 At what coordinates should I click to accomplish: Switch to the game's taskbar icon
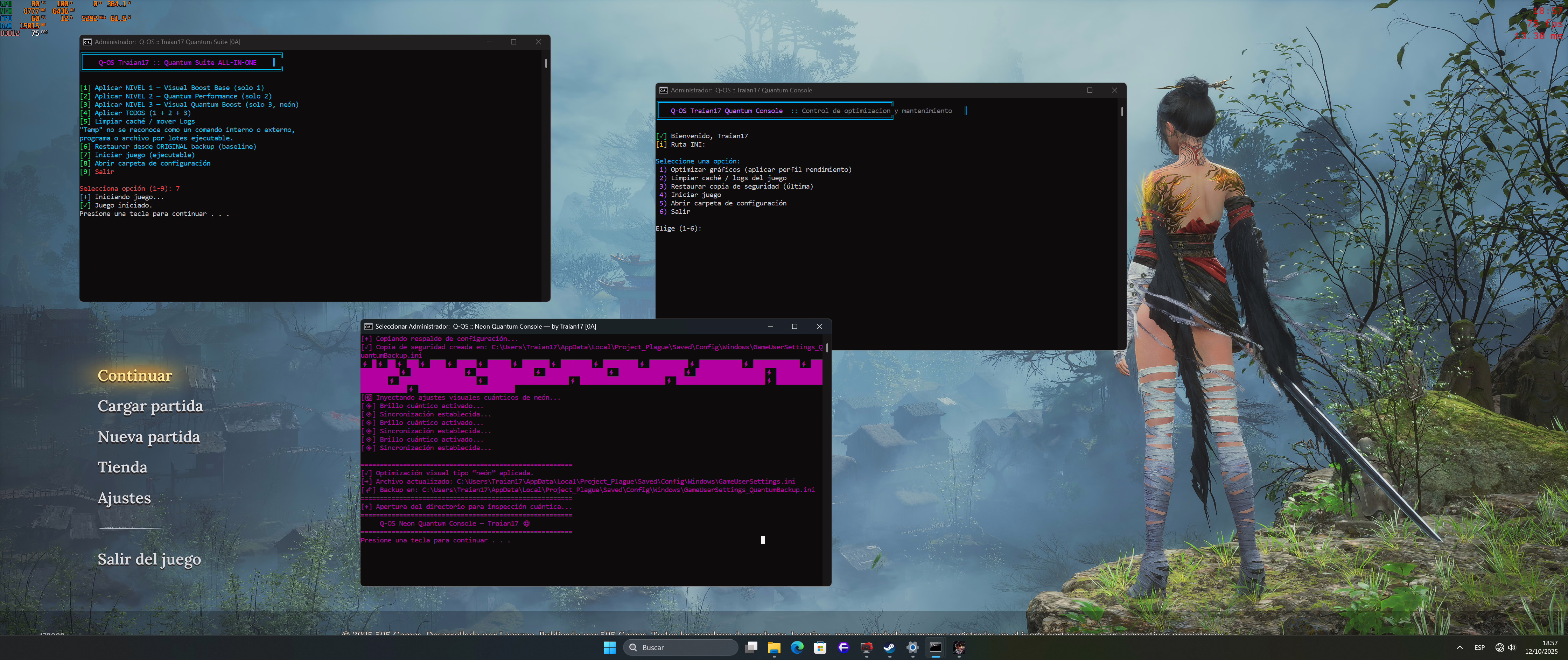(x=959, y=647)
